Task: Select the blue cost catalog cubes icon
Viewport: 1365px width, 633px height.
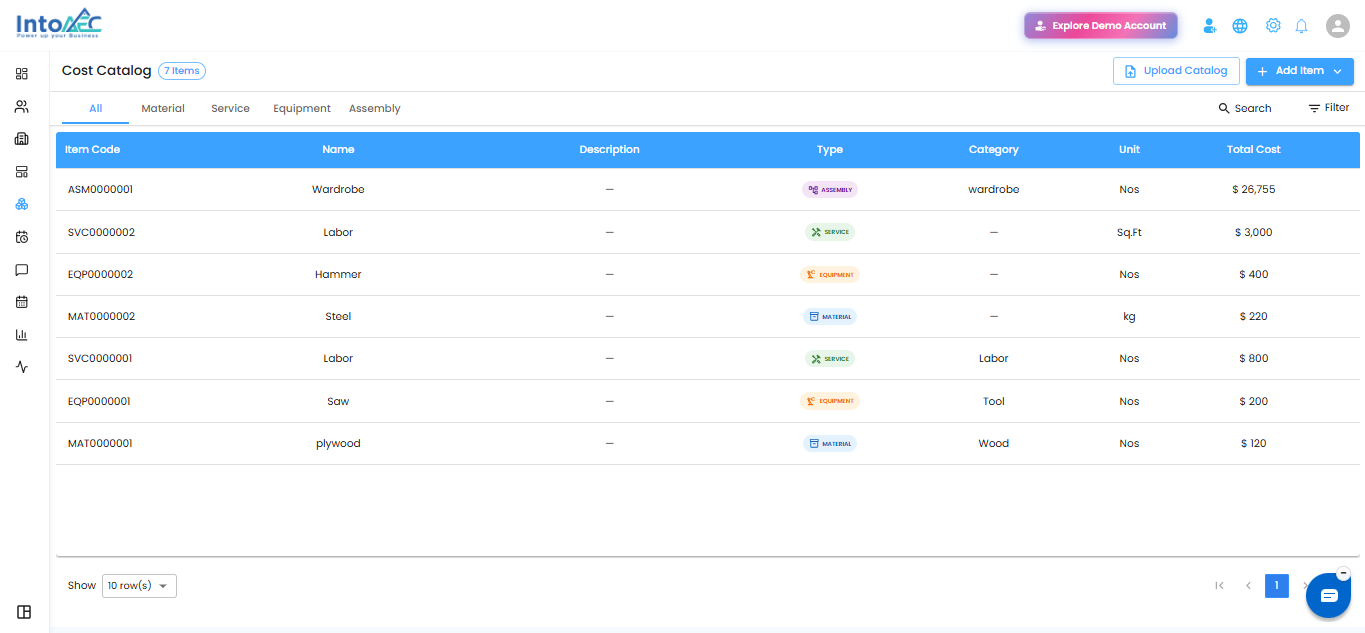Action: click(x=22, y=204)
